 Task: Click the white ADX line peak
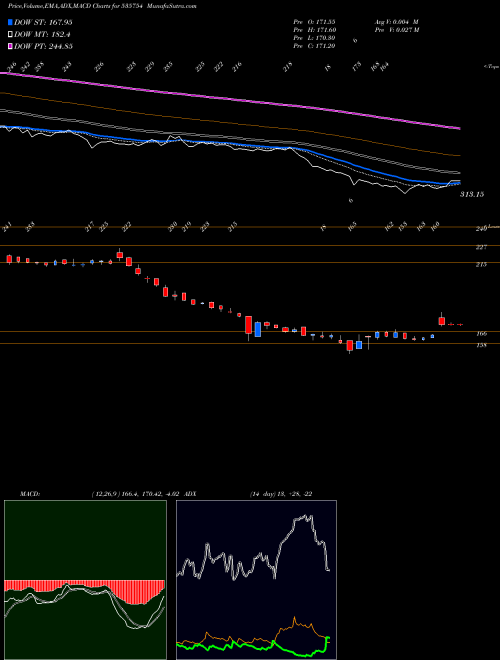[x=306, y=516]
